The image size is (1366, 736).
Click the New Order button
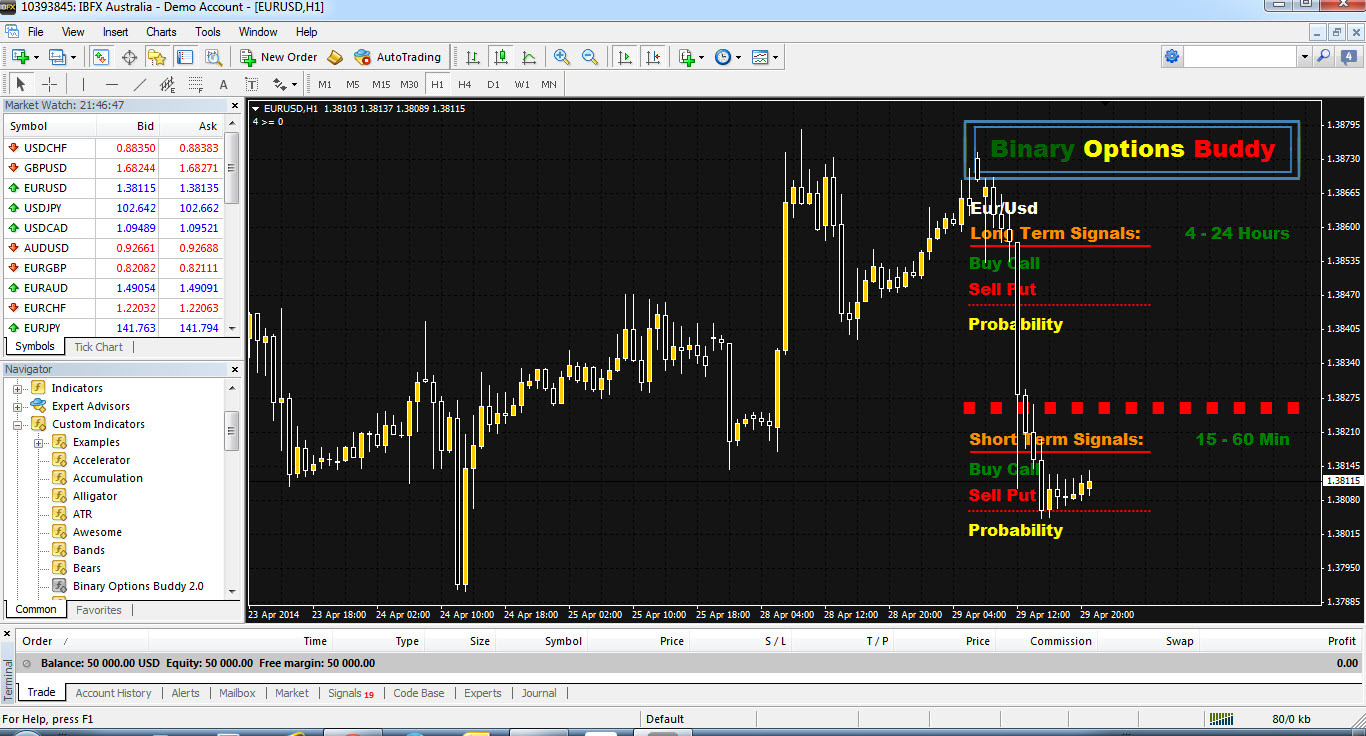point(279,57)
